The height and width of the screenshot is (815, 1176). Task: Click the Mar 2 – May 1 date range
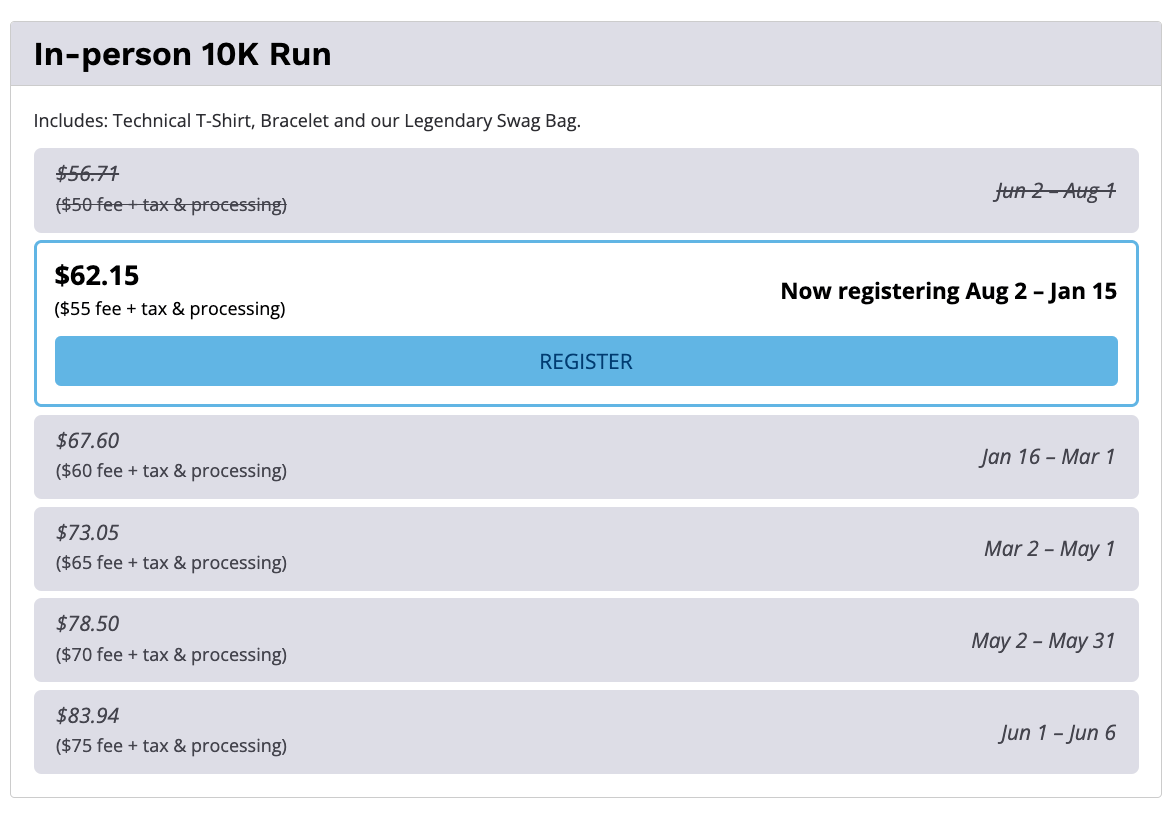pyautogui.click(x=1050, y=549)
